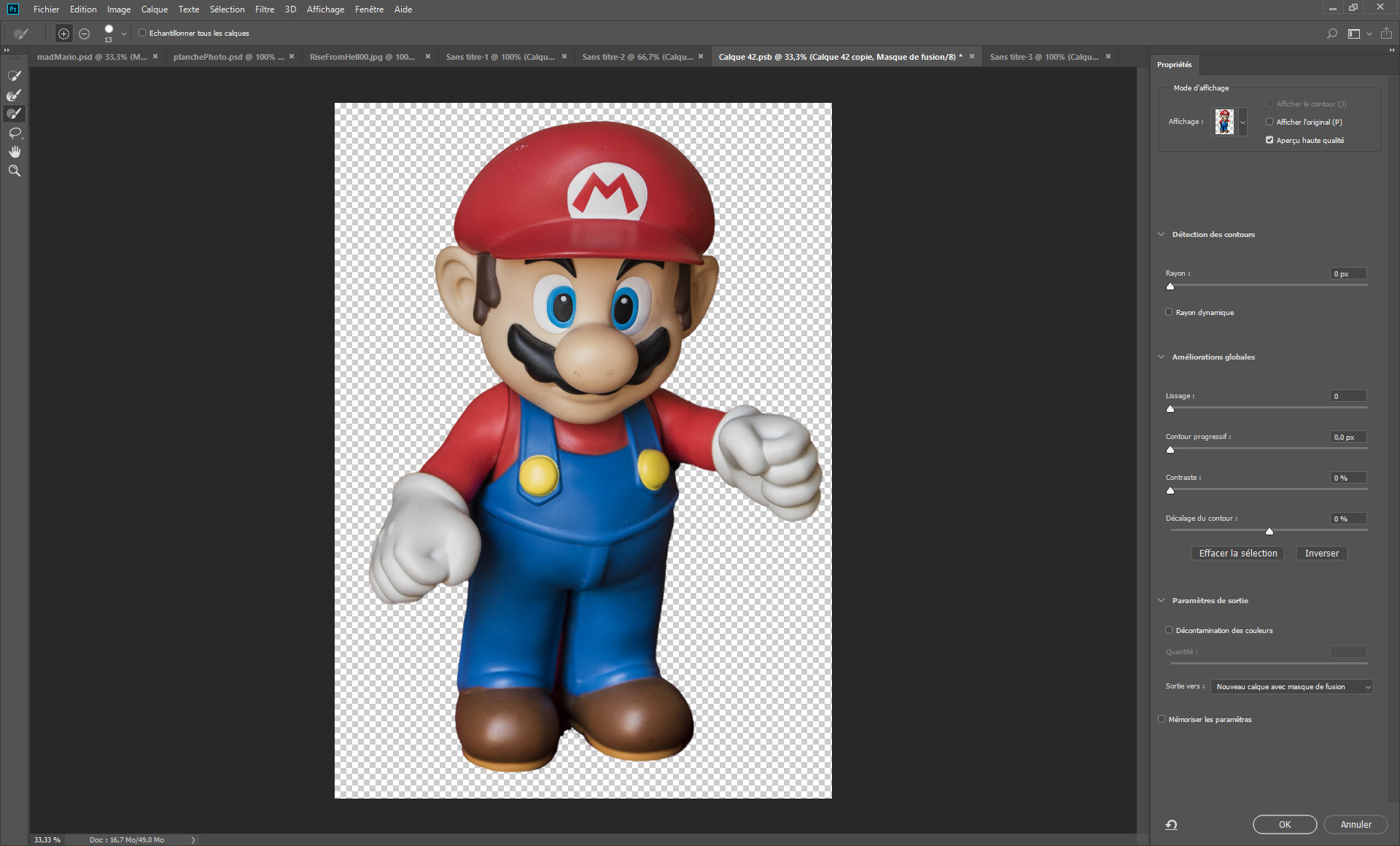Click the search magnifier icon at top right
Image resolution: width=1400 pixels, height=846 pixels.
1332,34
